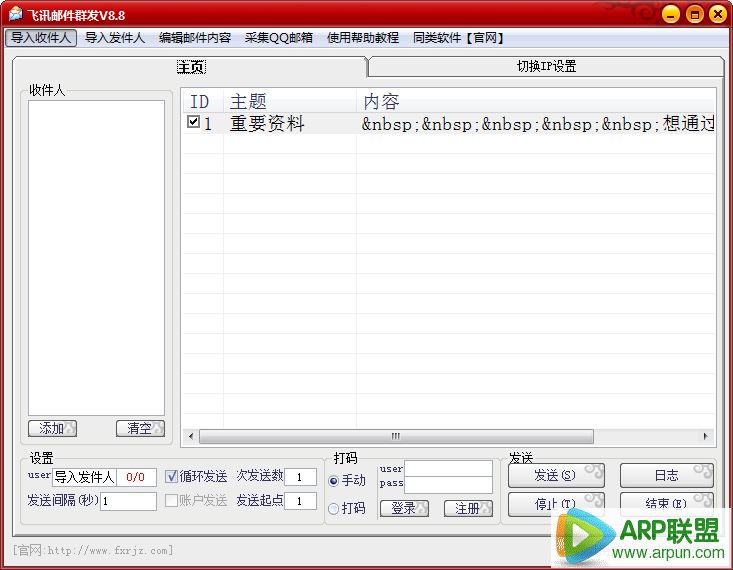Click the 收件人 list box
This screenshot has height=570, width=733.
pyautogui.click(x=96, y=258)
